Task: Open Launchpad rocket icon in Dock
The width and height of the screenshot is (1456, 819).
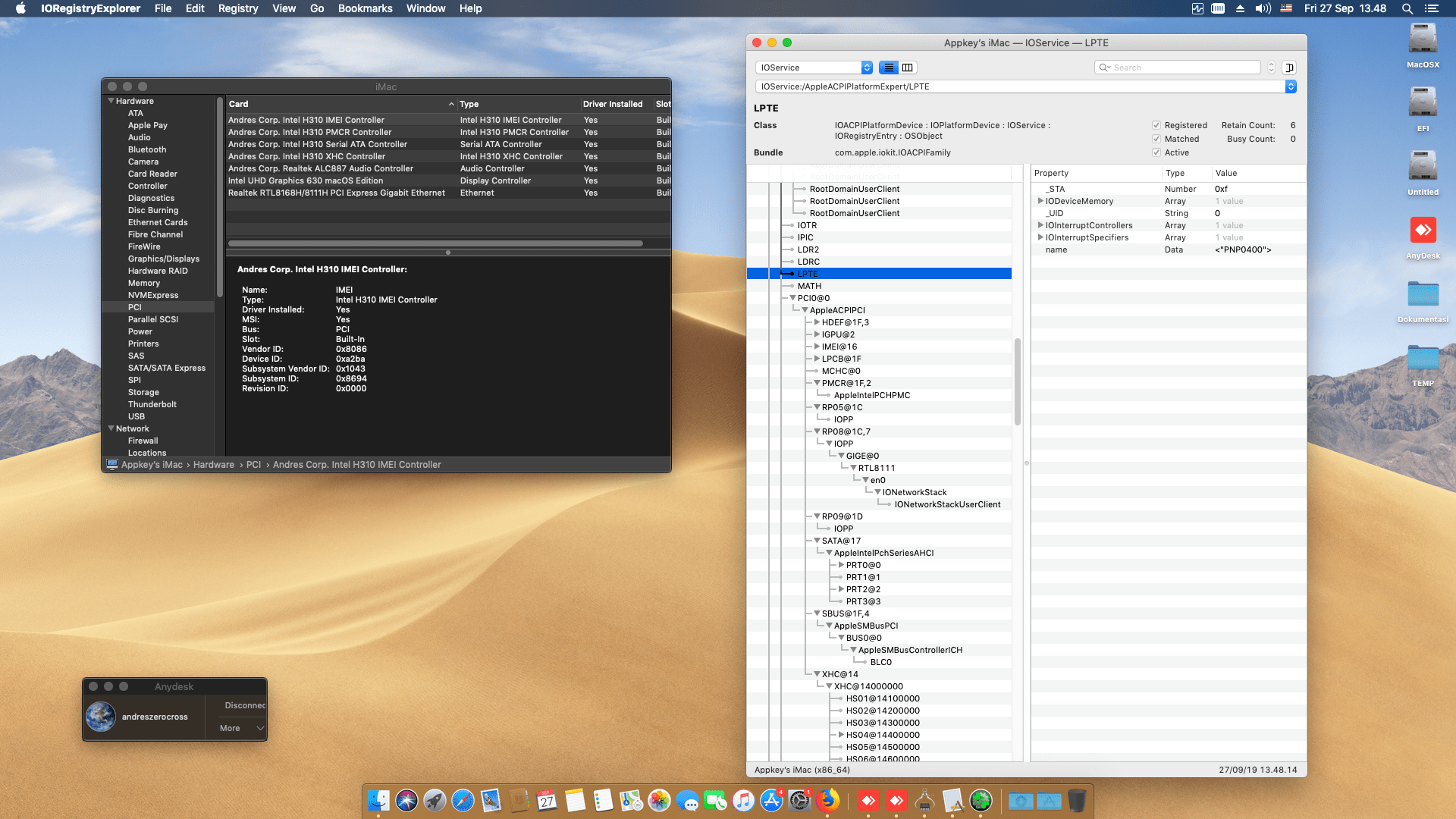Action: (x=435, y=801)
